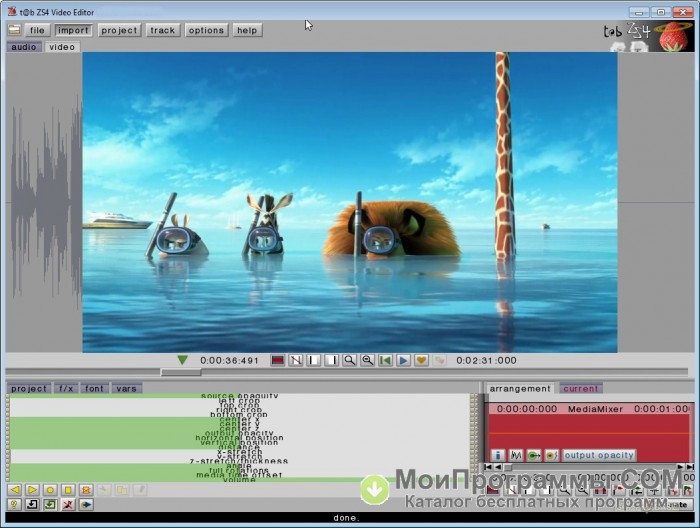Play the video with blue play button
700x528 pixels.
tap(403, 360)
